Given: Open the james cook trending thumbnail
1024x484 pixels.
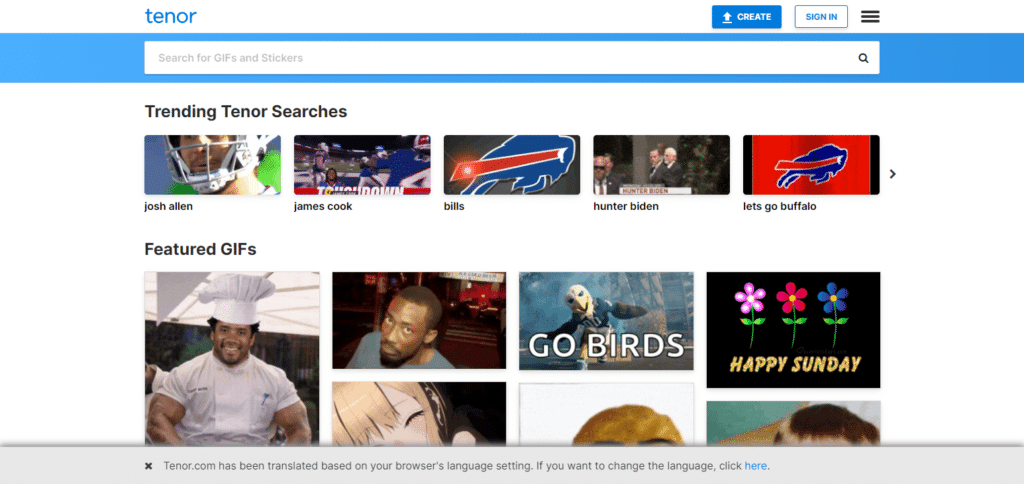Looking at the screenshot, I should (362, 165).
